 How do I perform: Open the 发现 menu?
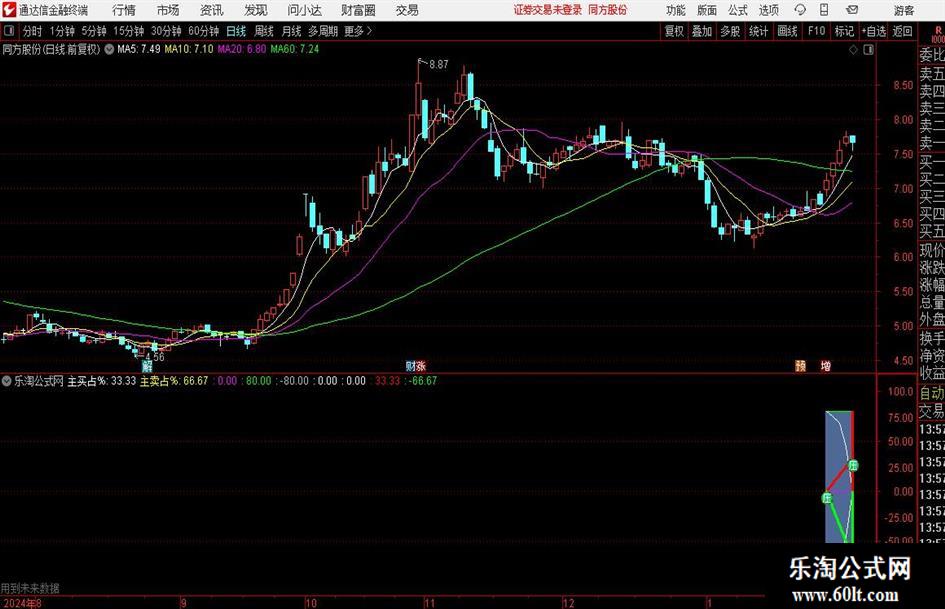256,10
